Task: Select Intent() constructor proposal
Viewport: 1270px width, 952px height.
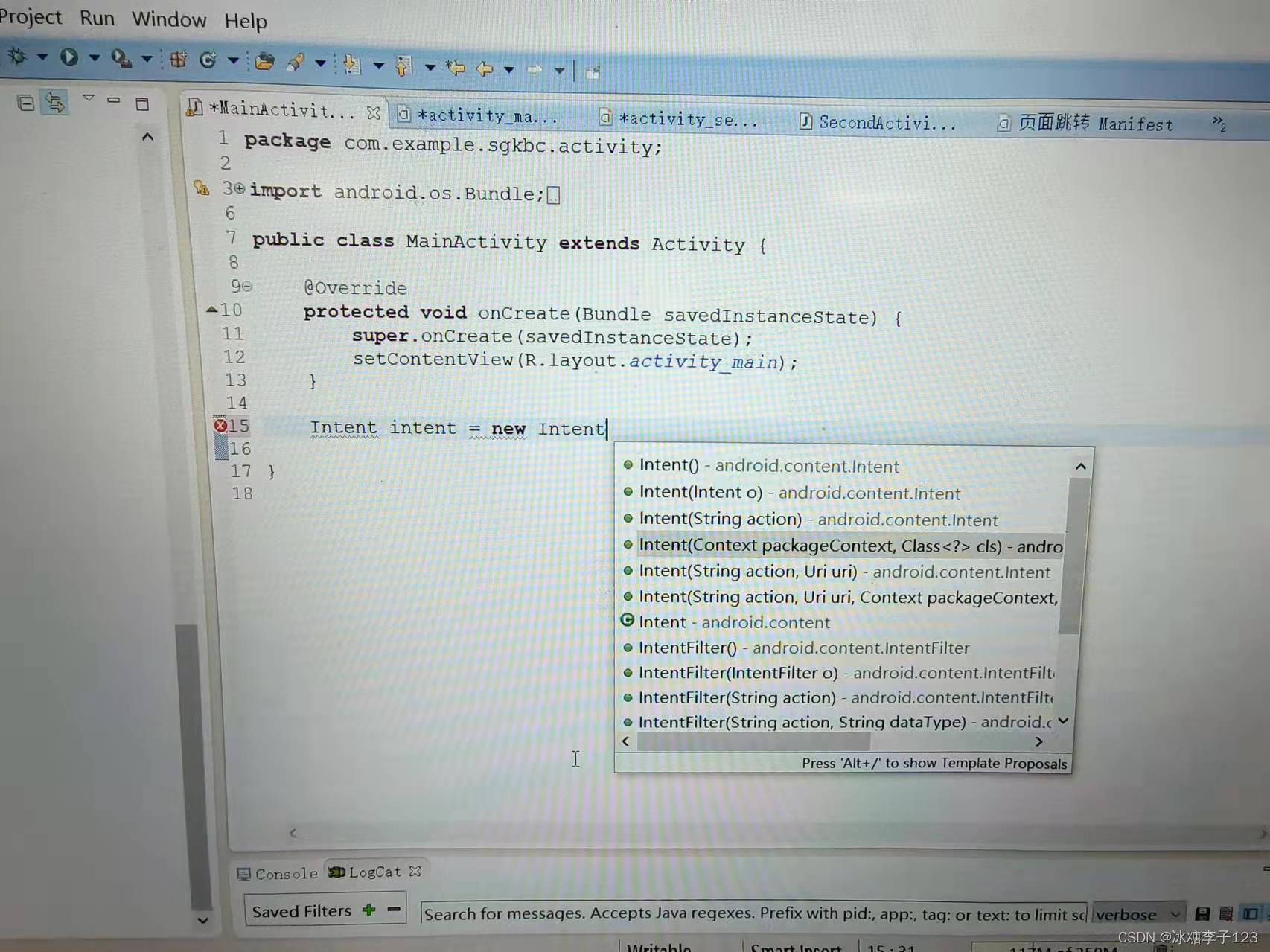Action: click(769, 466)
